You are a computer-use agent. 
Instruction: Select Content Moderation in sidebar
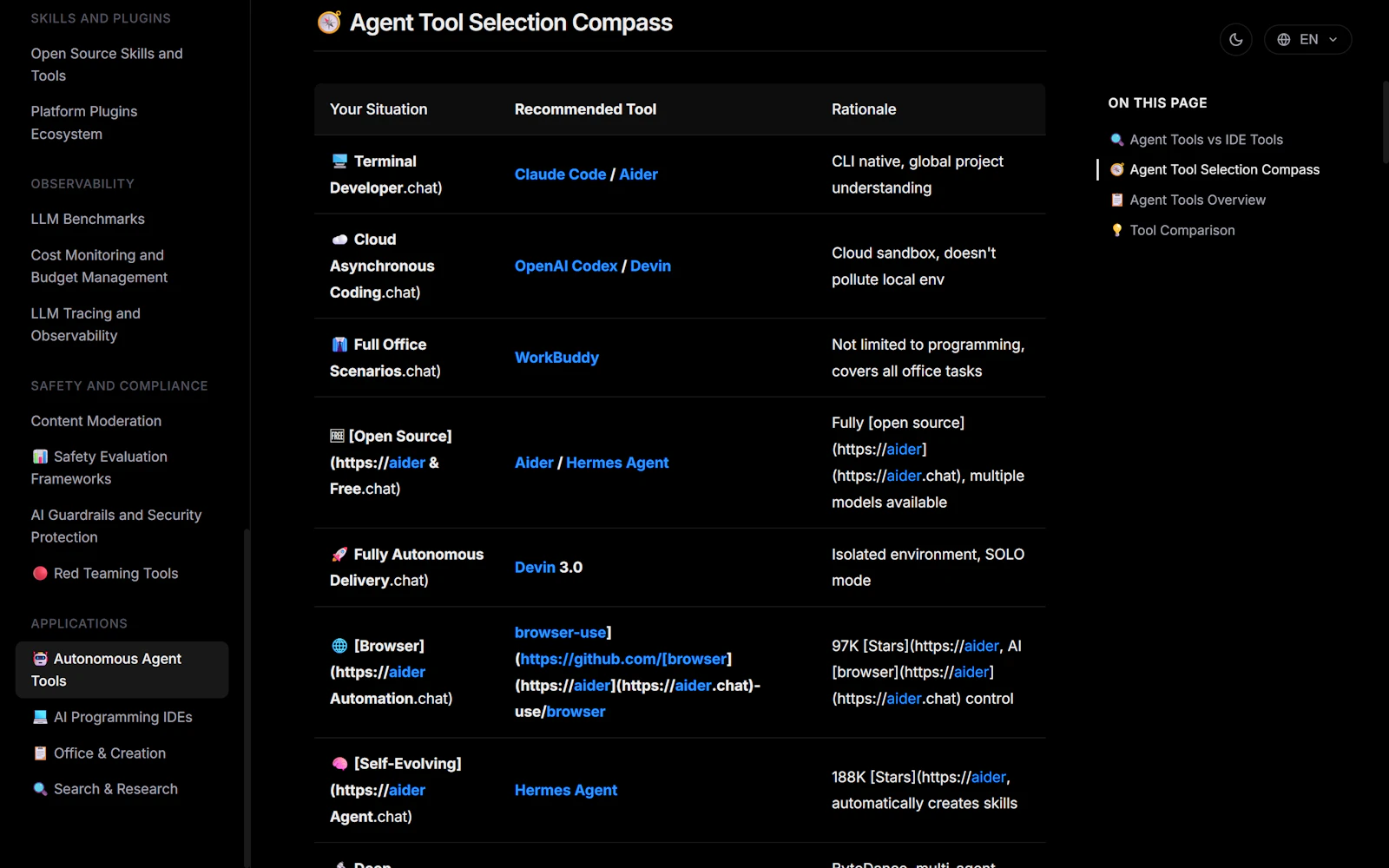coord(96,421)
